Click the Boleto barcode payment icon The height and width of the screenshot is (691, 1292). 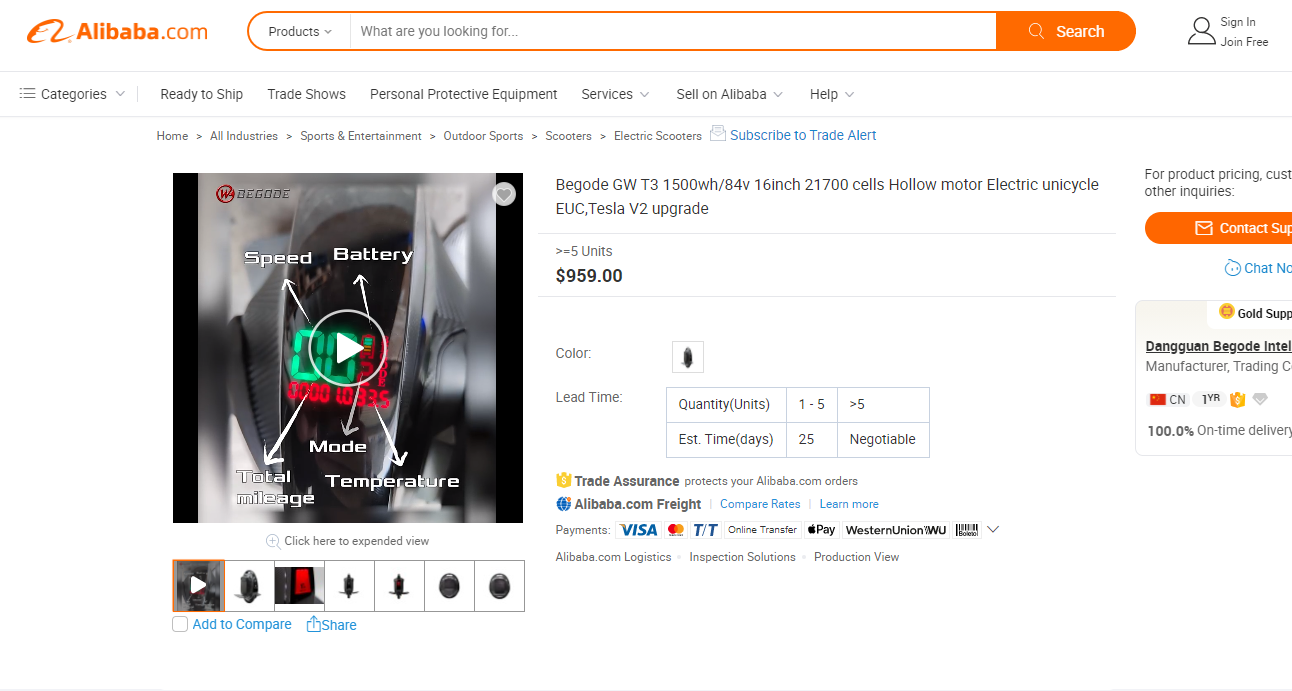pyautogui.click(x=967, y=530)
